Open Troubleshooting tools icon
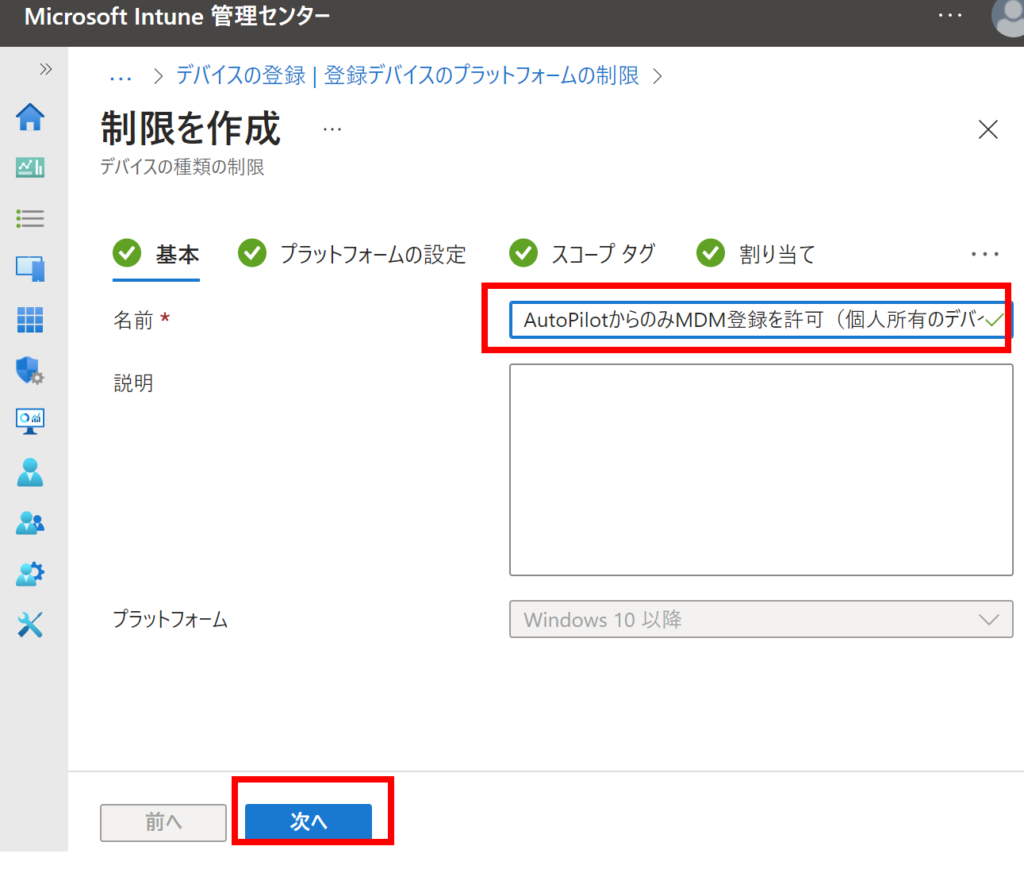This screenshot has width=1024, height=873. click(x=30, y=625)
